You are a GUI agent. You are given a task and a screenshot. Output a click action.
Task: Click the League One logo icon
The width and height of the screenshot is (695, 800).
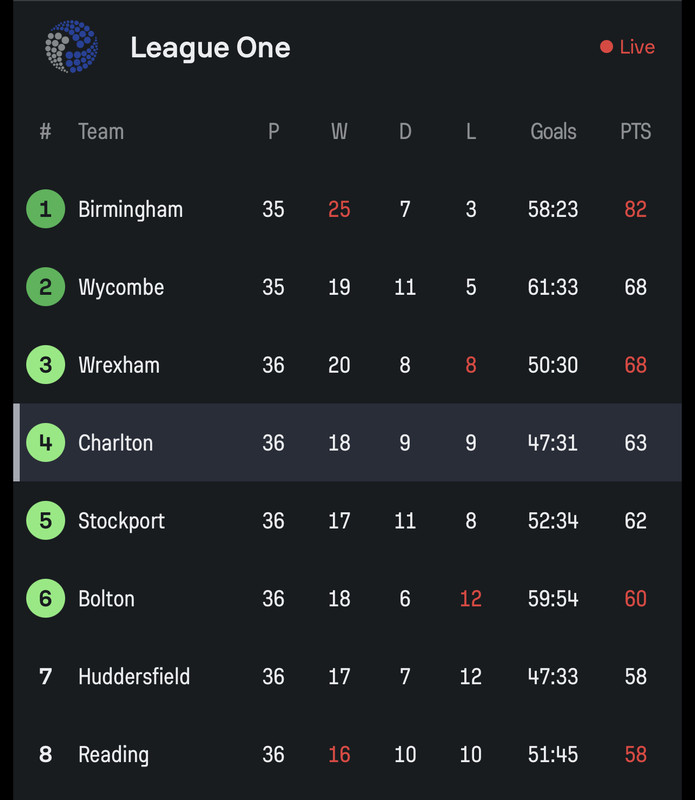pyautogui.click(x=71, y=46)
